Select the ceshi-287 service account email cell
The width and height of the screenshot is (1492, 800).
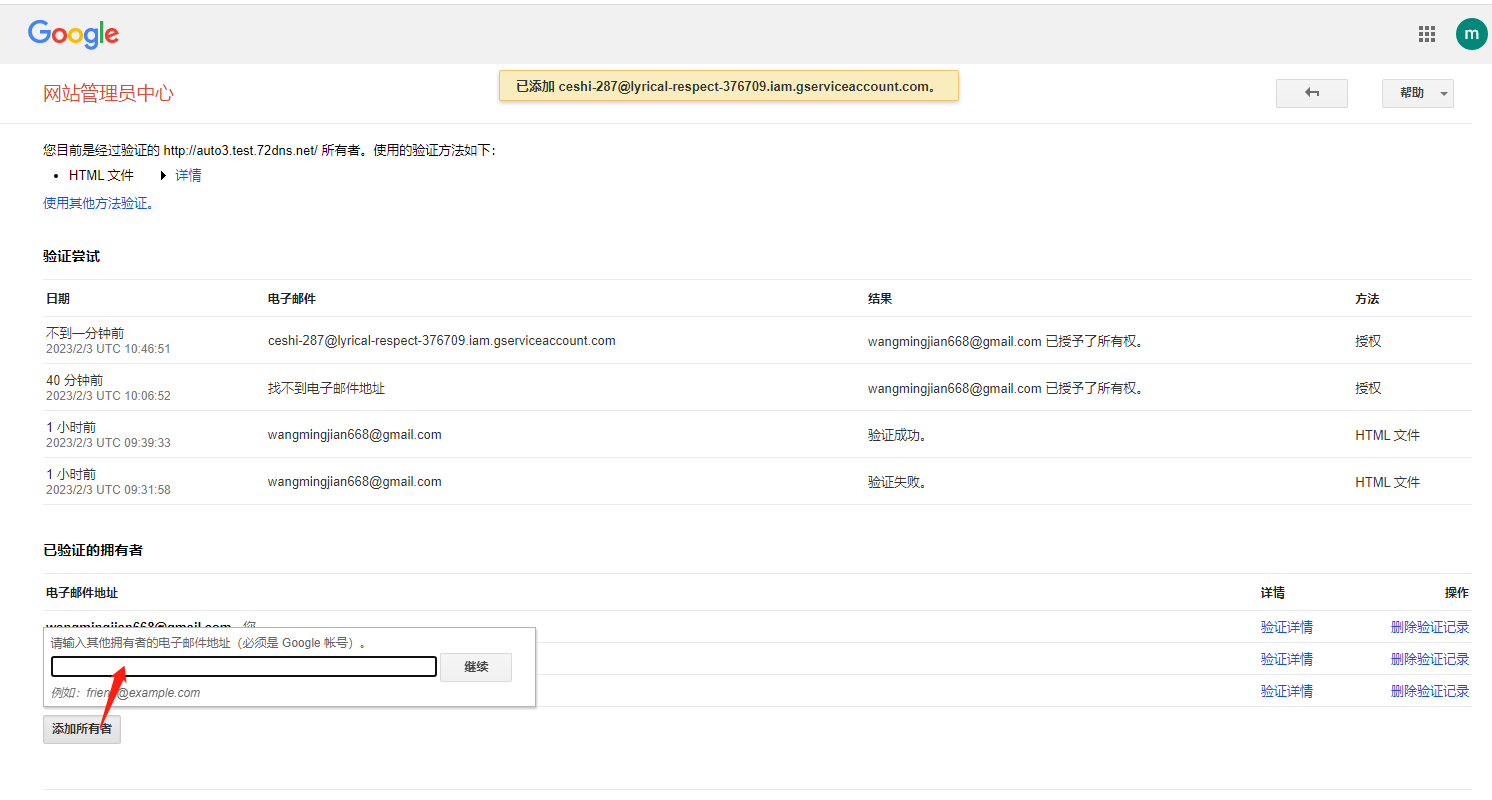pyautogui.click(x=442, y=340)
